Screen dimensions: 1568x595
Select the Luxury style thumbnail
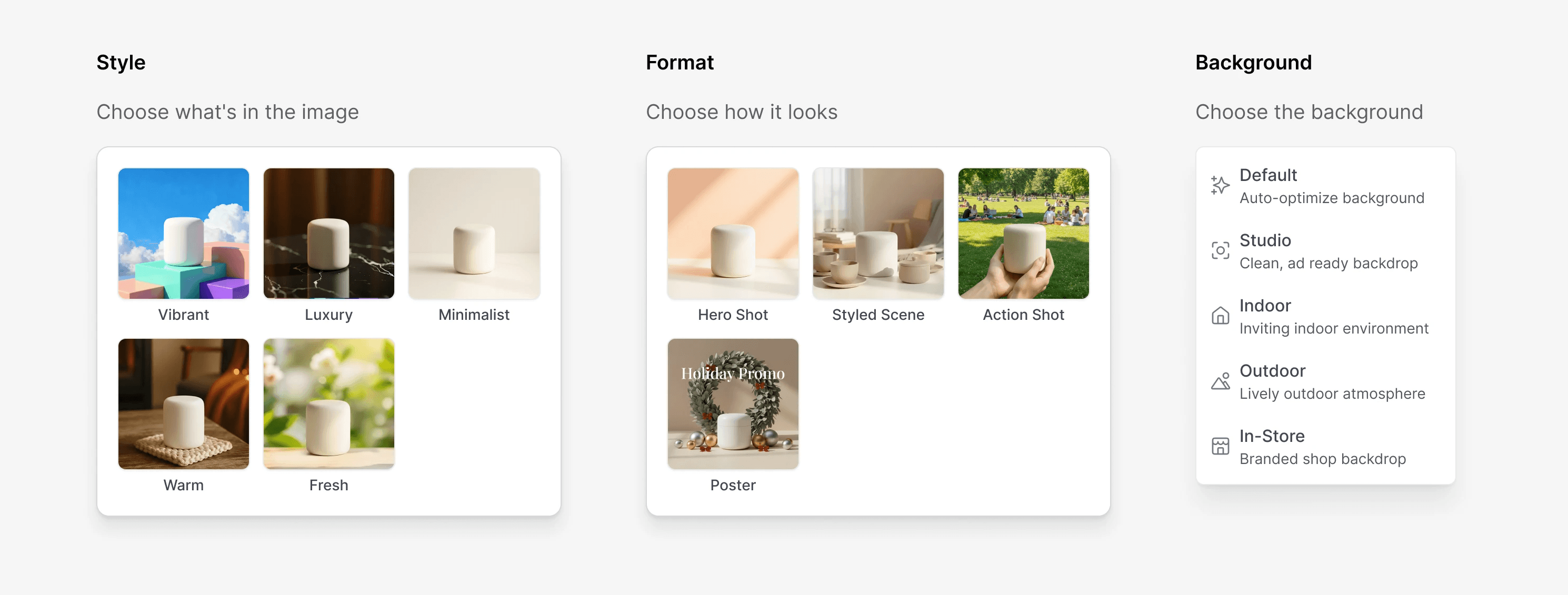click(328, 234)
